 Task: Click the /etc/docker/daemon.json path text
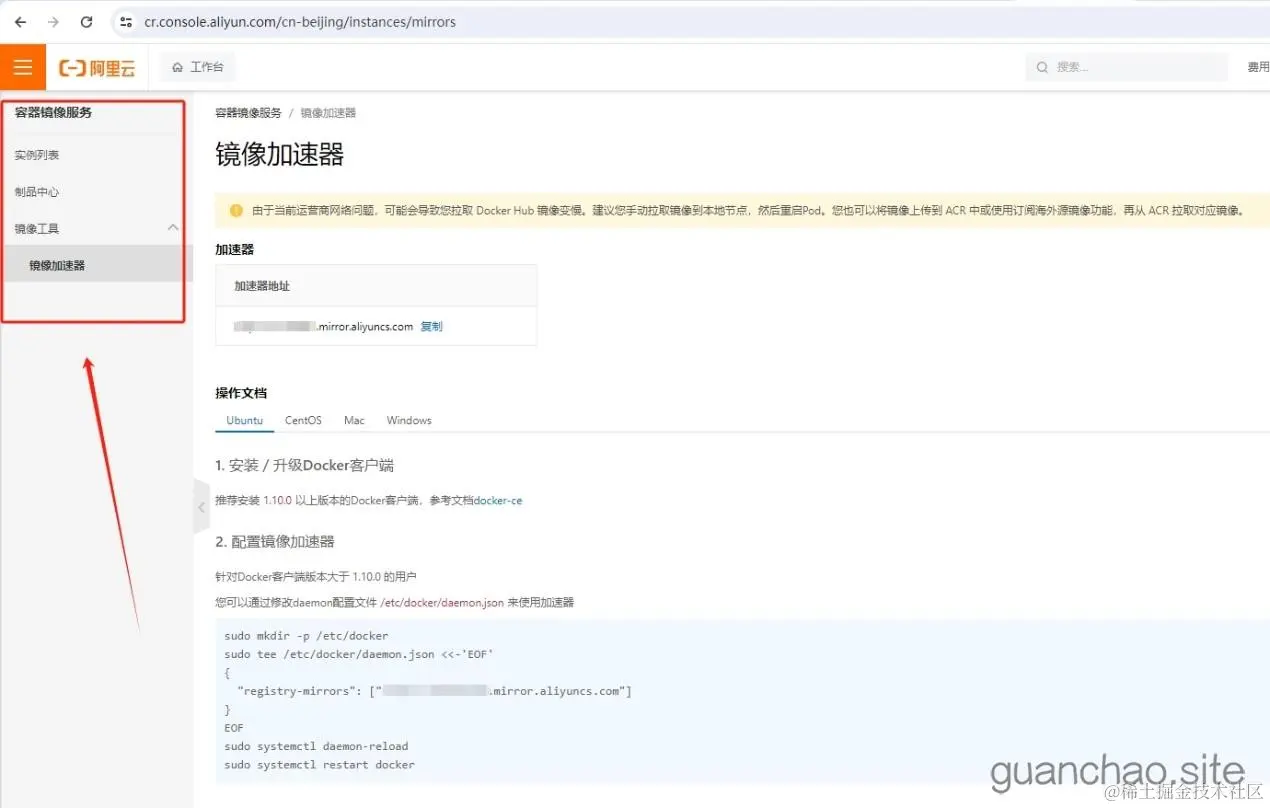[x=442, y=602]
